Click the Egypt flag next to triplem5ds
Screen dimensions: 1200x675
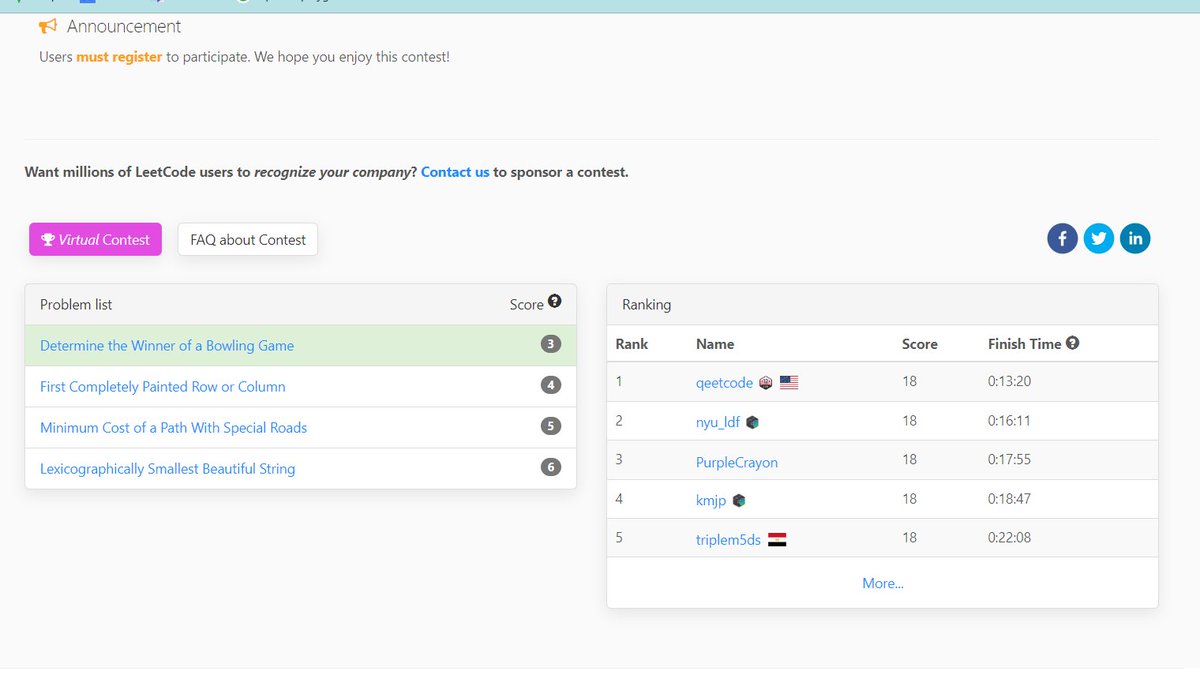click(777, 540)
